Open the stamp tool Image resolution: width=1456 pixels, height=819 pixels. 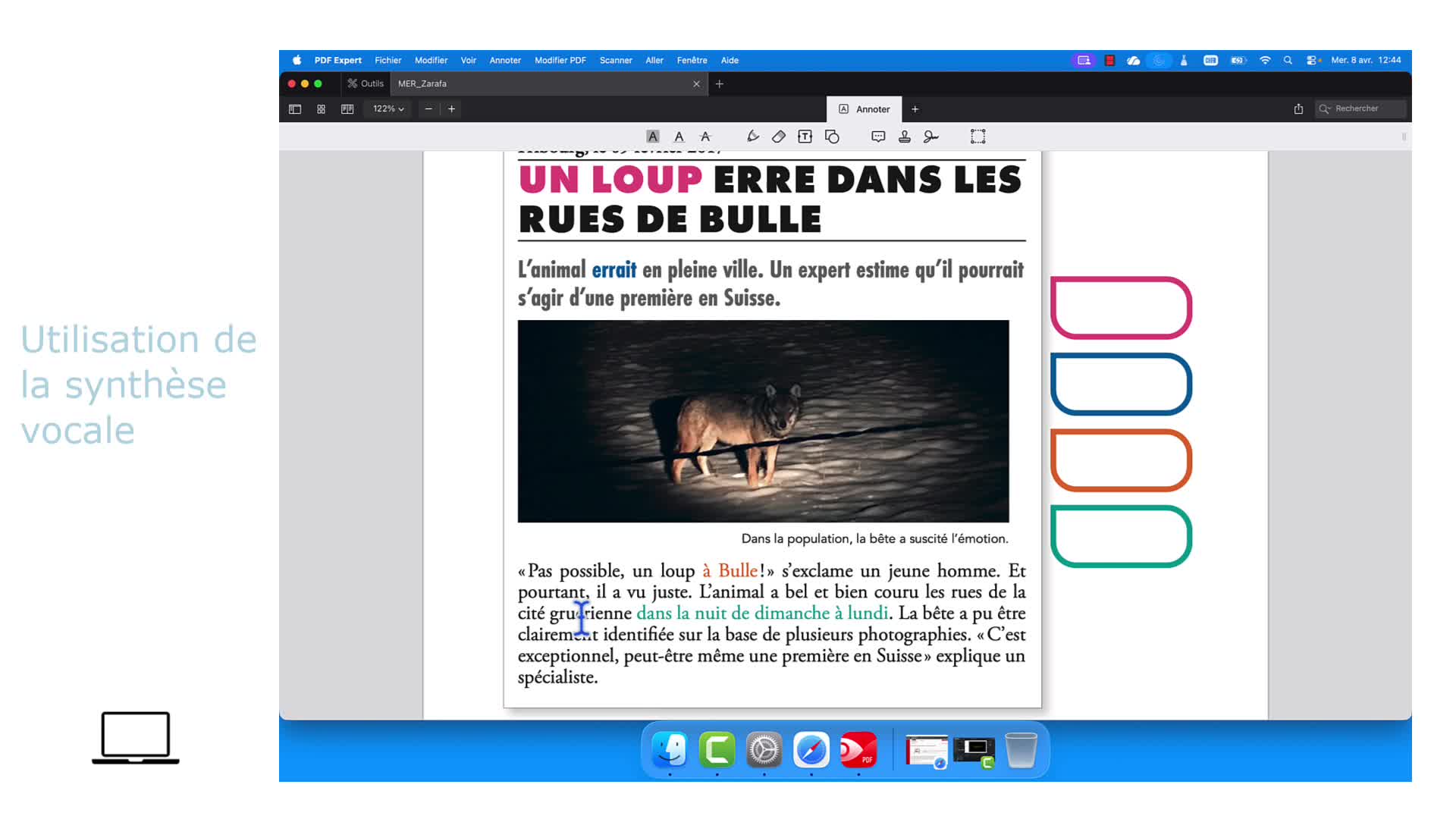click(905, 136)
